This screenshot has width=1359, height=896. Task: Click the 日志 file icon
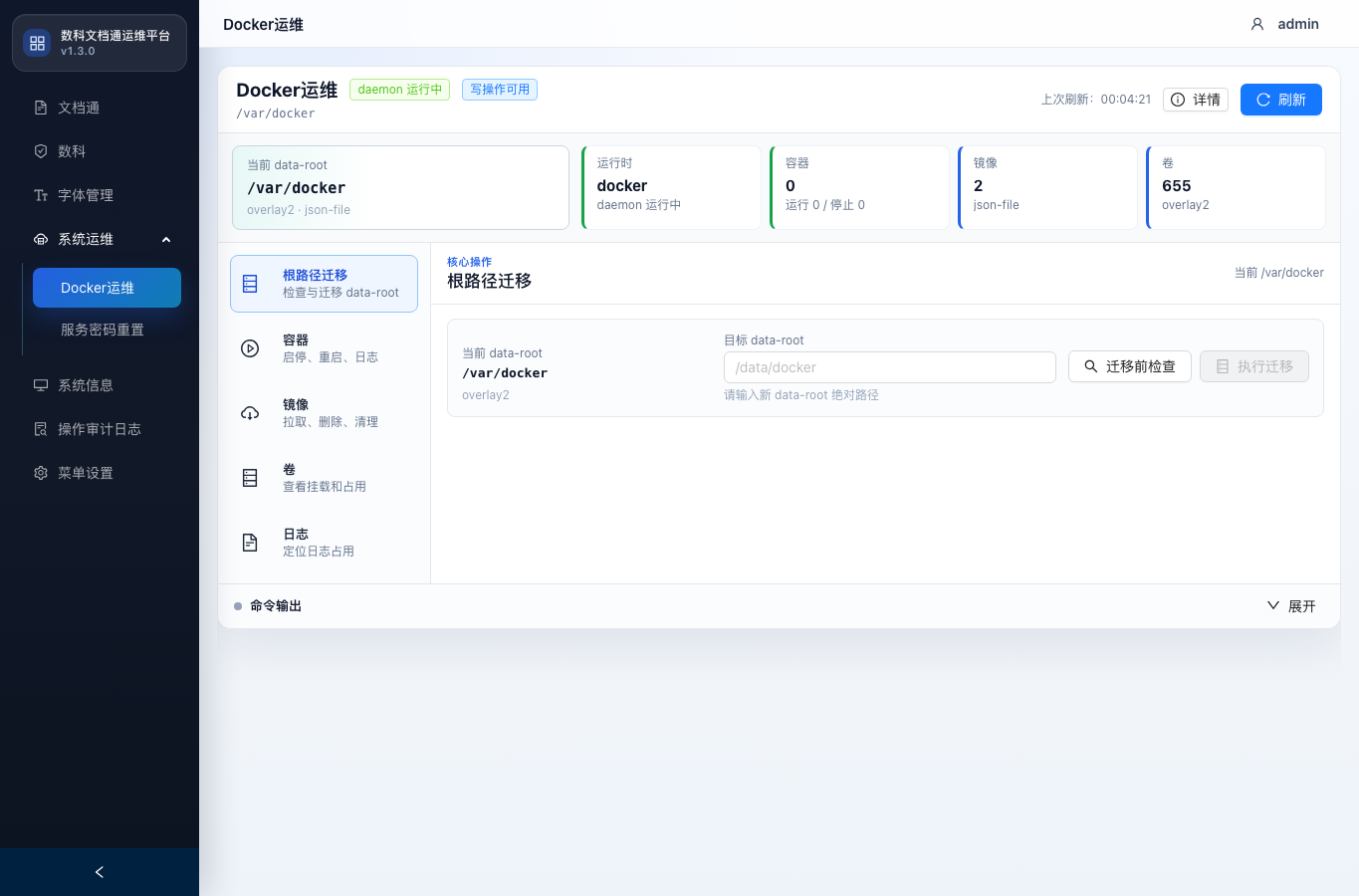pos(250,543)
